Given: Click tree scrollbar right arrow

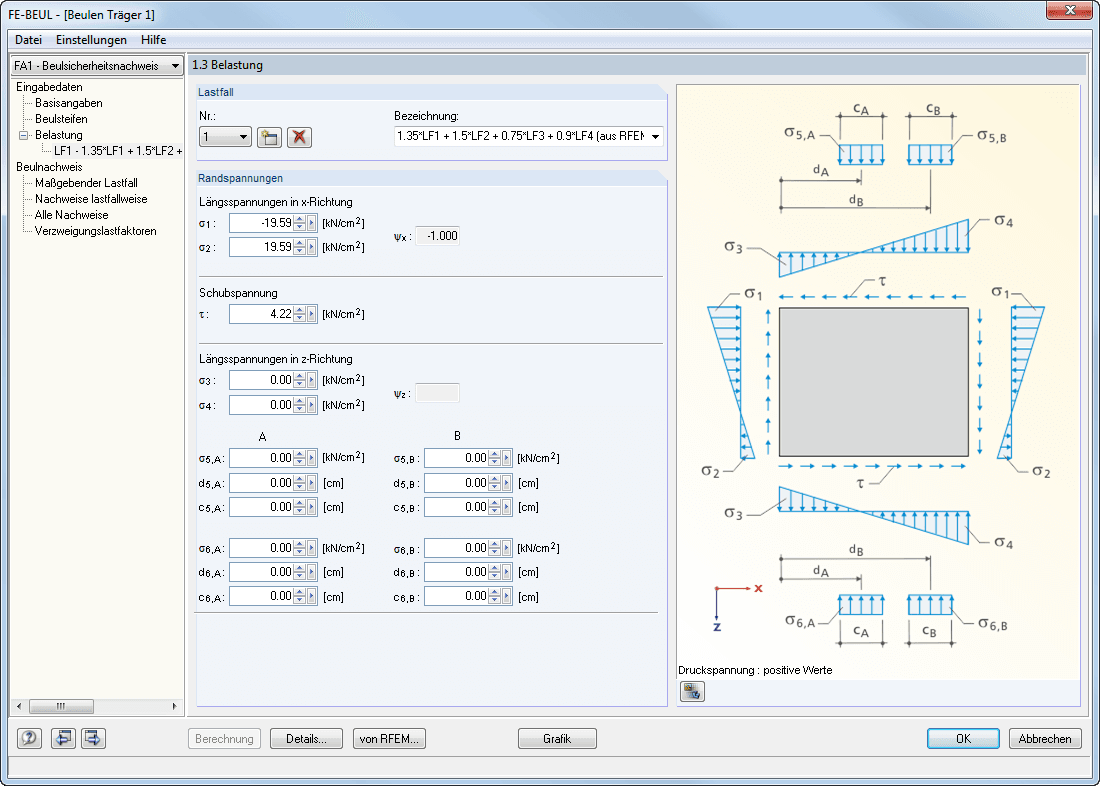Looking at the screenshot, I should point(175,706).
